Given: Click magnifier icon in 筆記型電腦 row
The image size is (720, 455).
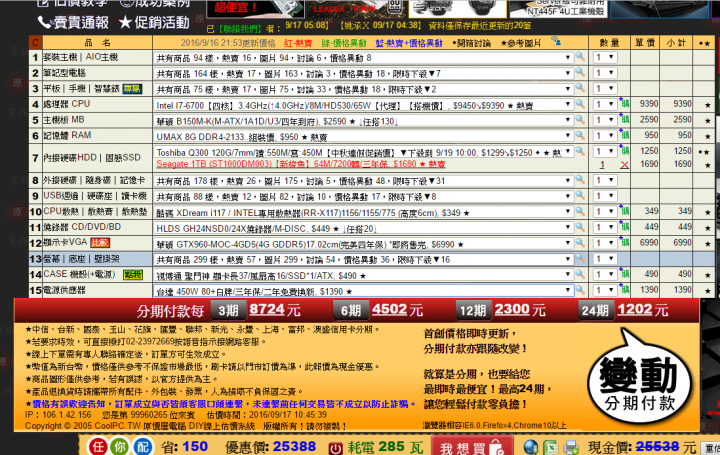Looking at the screenshot, I should pos(580,73).
